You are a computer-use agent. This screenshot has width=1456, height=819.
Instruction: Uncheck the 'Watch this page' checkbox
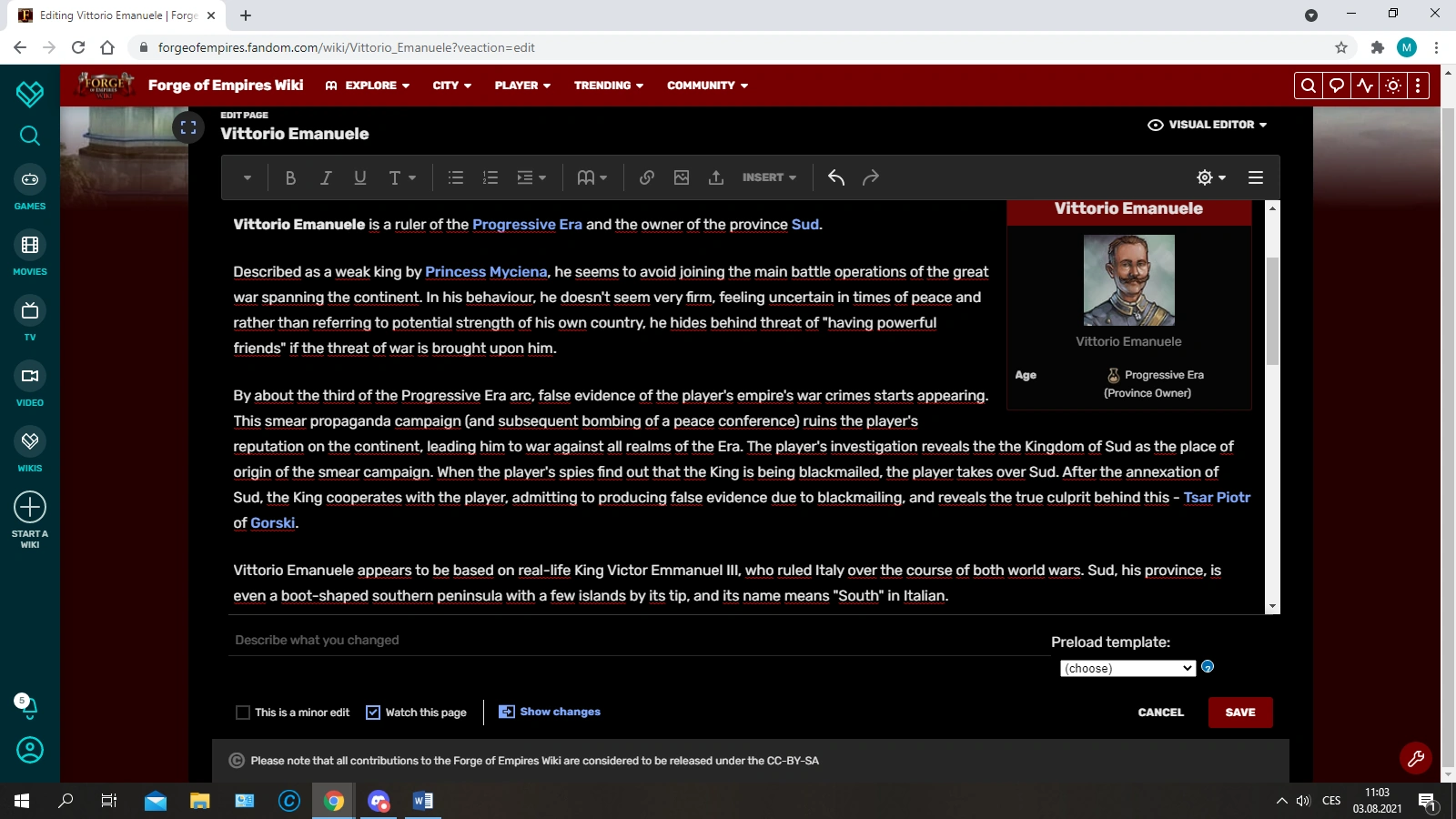(x=373, y=713)
